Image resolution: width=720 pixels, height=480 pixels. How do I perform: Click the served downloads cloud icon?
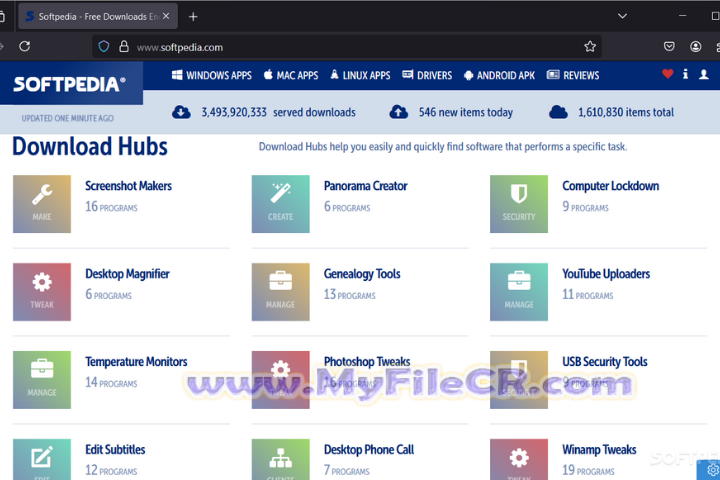tap(181, 112)
